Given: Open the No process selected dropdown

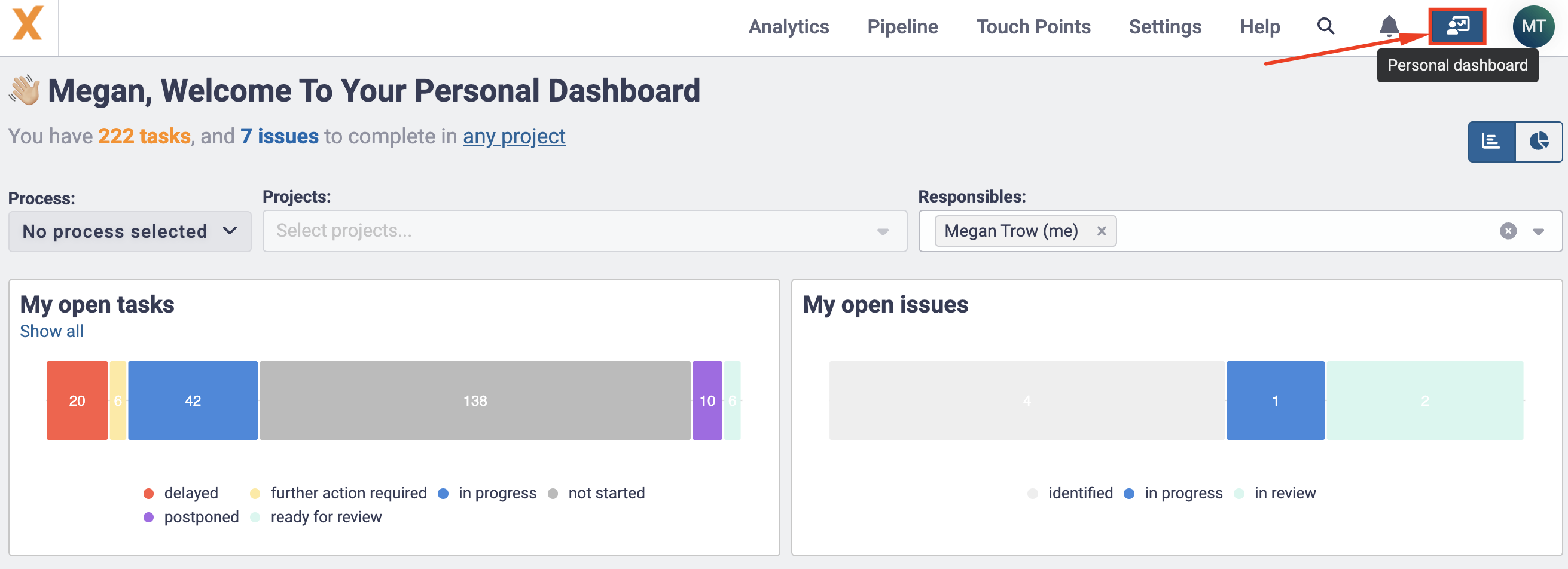Looking at the screenshot, I should pos(129,231).
